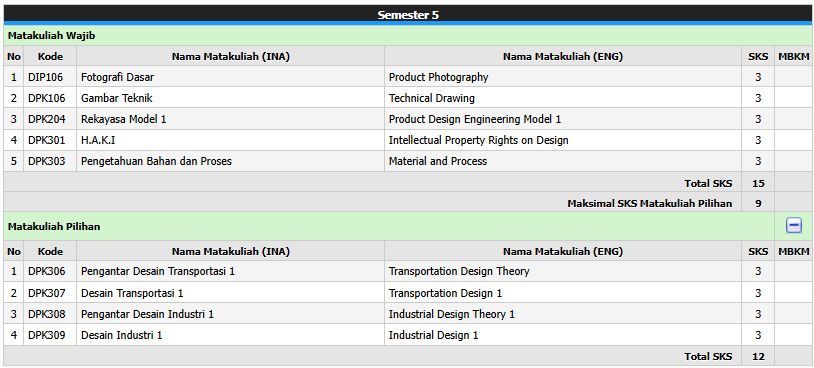Click the MBKM cell for Gambar Teknik
This screenshot has height=368, width=814.
tap(793, 98)
